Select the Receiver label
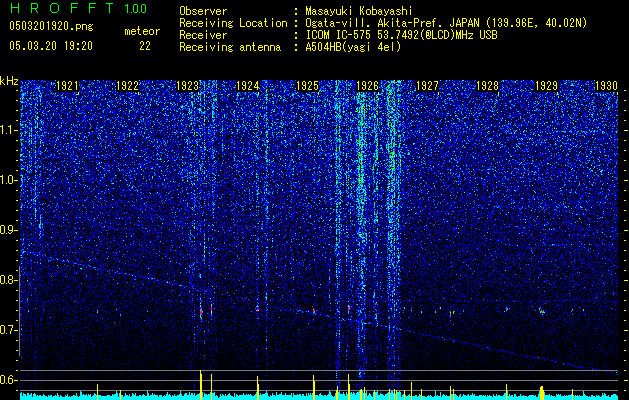This screenshot has height=400, width=629. pyautogui.click(x=203, y=35)
